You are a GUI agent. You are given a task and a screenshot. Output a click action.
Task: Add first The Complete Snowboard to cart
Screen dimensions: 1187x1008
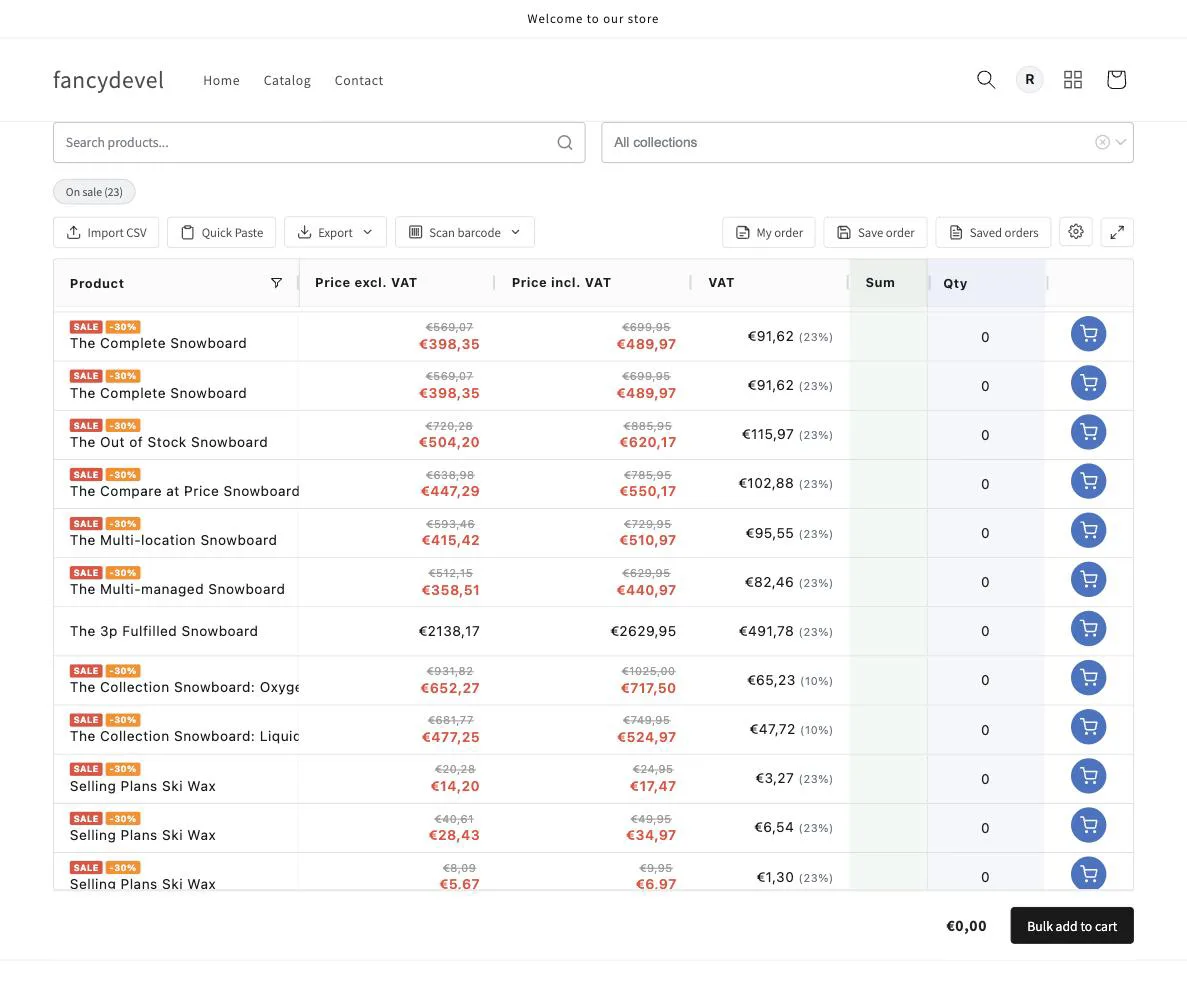1088,334
